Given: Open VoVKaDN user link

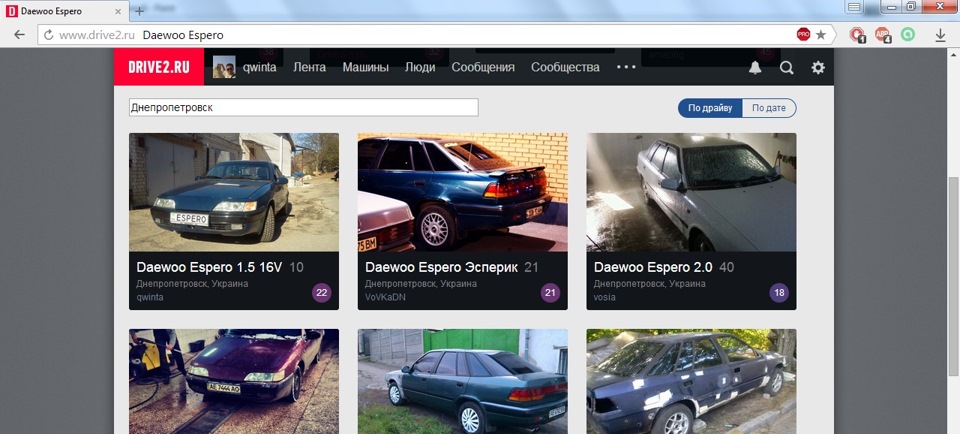Looking at the screenshot, I should click(x=385, y=297).
